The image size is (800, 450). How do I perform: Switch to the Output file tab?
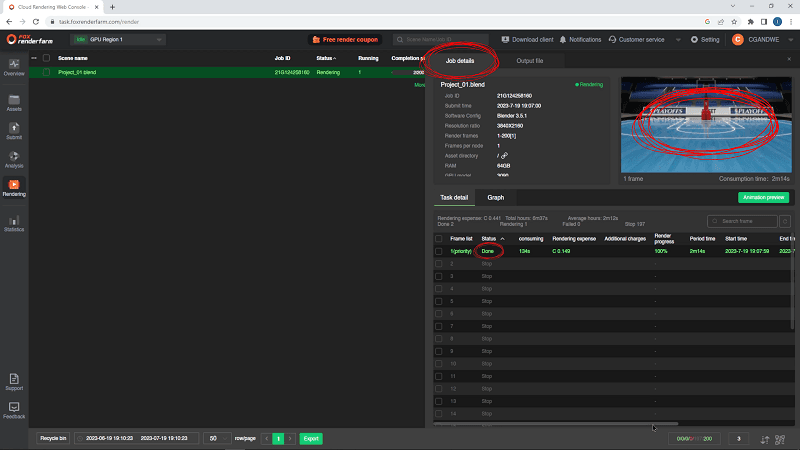(x=530, y=61)
